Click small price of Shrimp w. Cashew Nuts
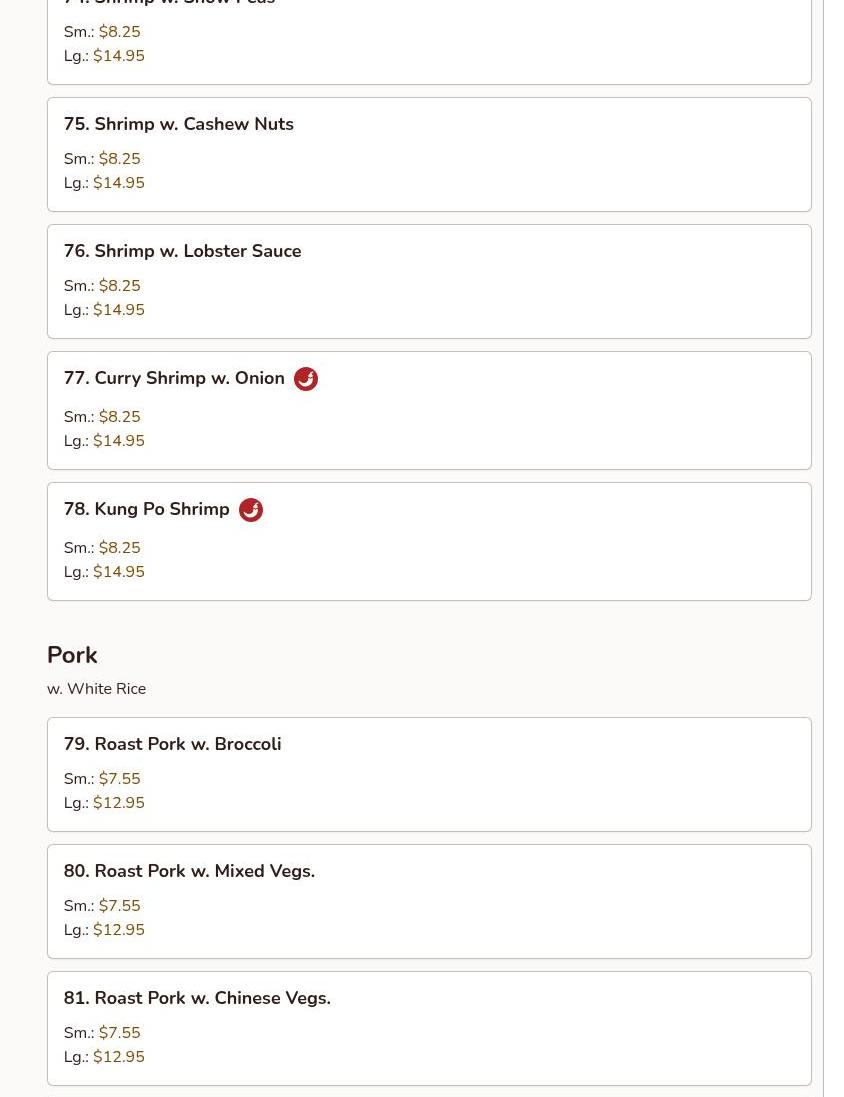844x1097 pixels. pyautogui.click(x=119, y=159)
